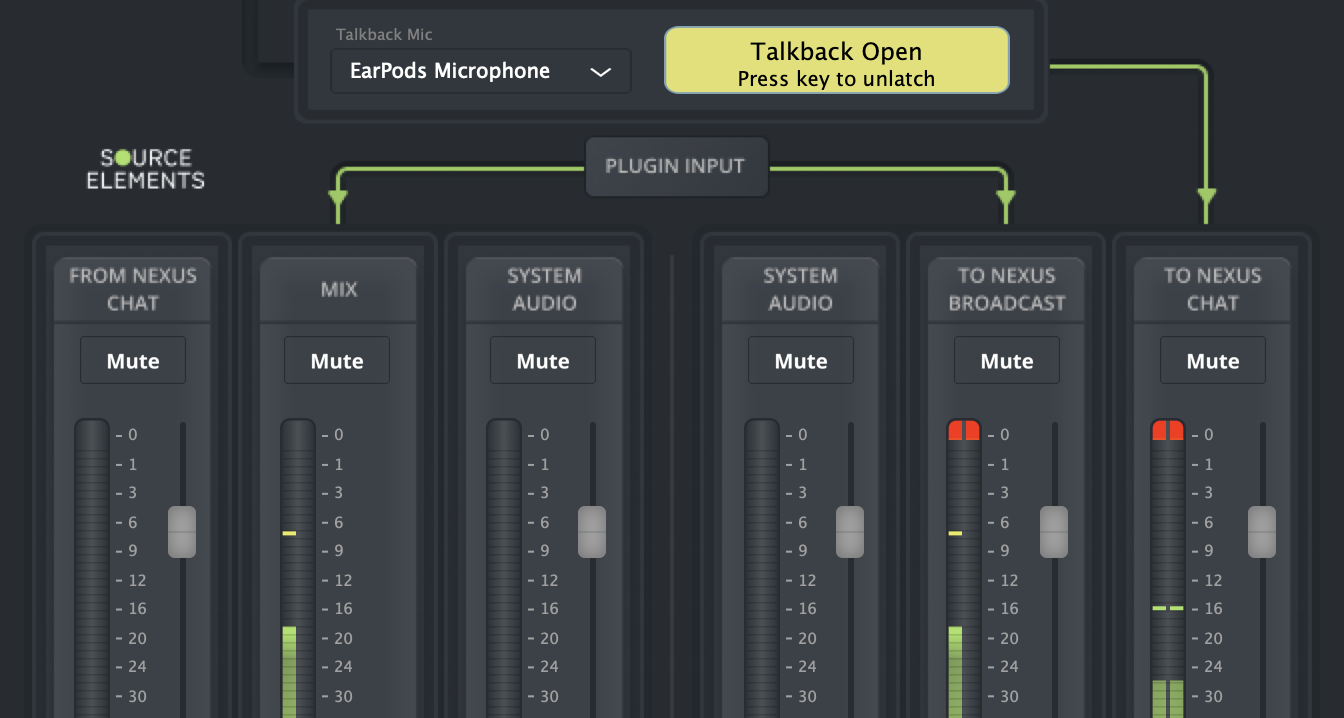Mute the From Nexus Chat channel
Screen dimensions: 1344x718
coord(133,361)
